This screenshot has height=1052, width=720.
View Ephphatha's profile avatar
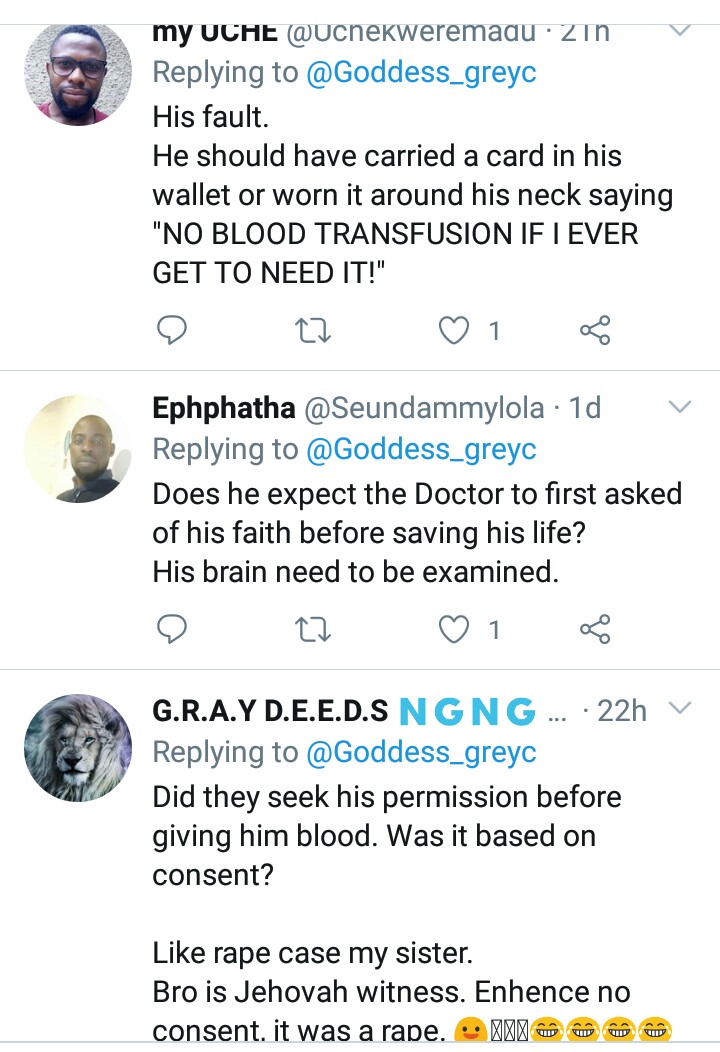[x=77, y=448]
